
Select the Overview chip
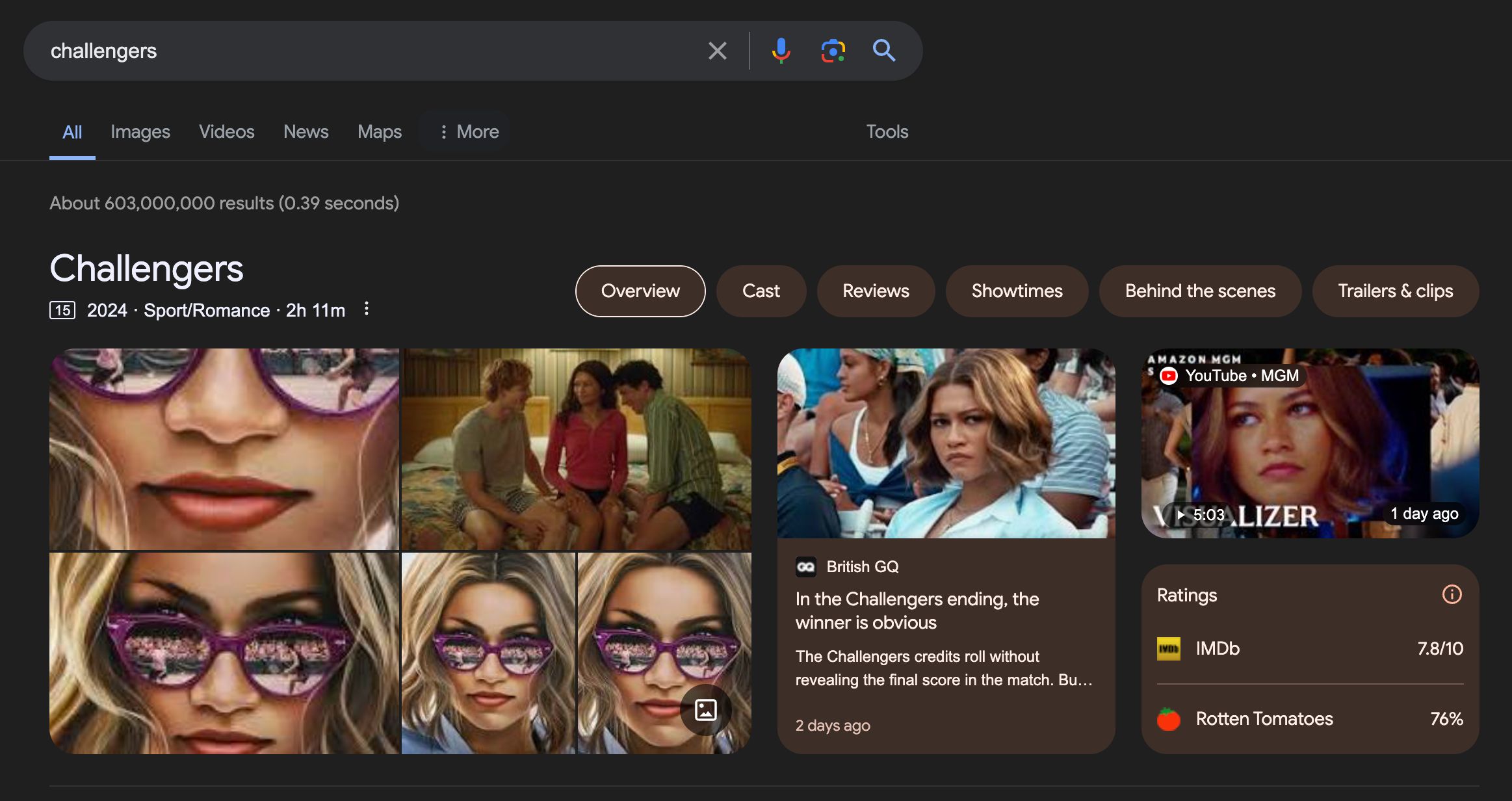(640, 291)
